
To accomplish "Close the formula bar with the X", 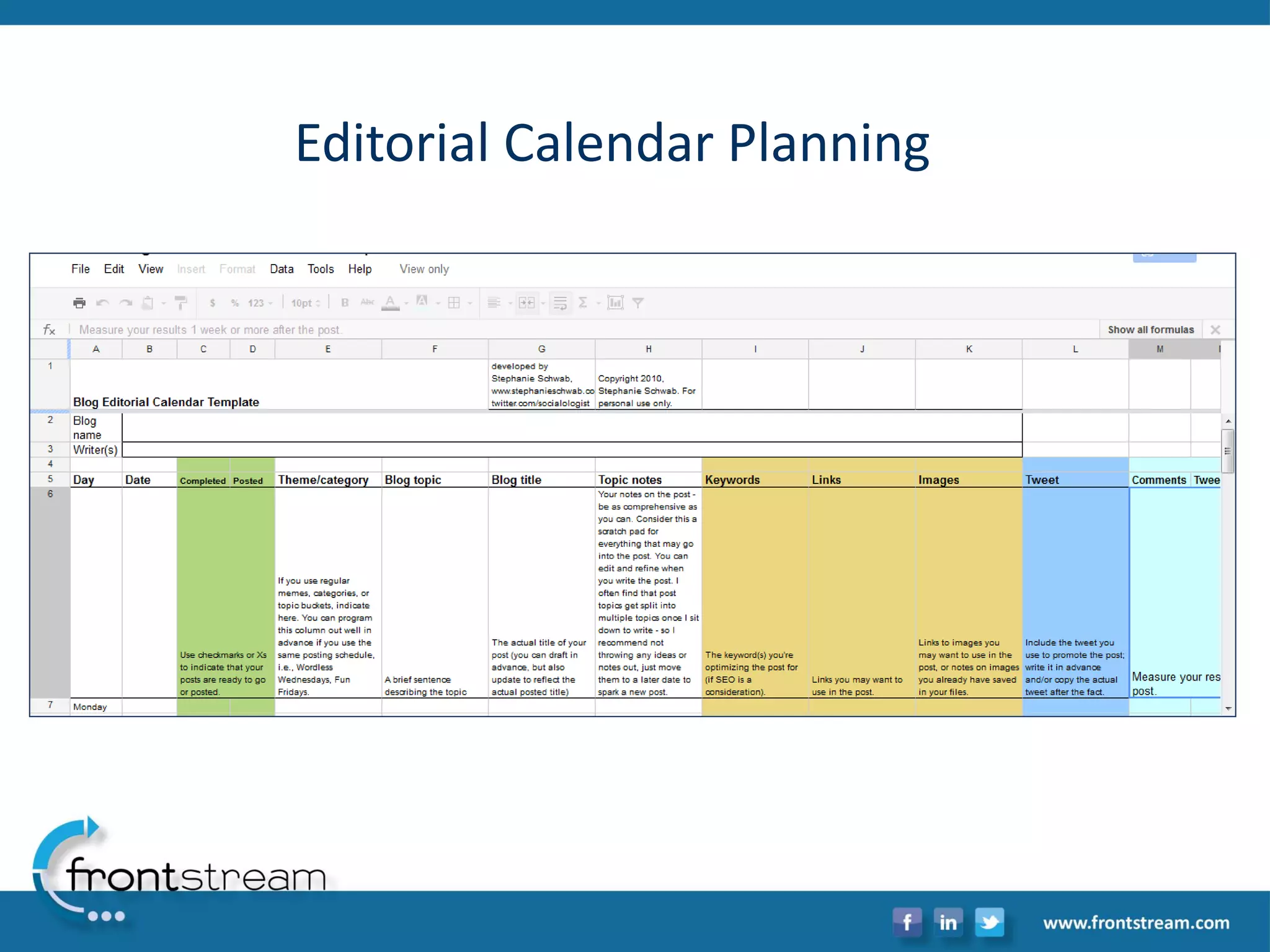I will pos(1215,330).
